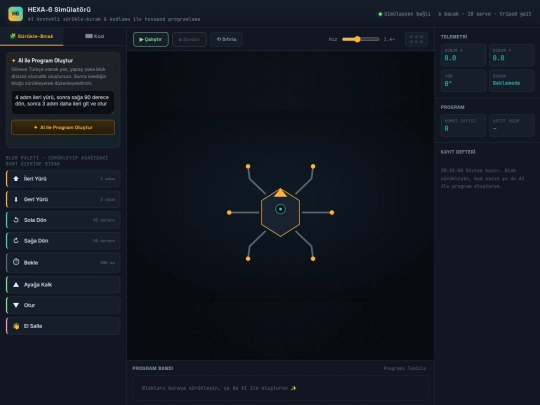Click the triangle icon of Ayağa Kalk
The width and height of the screenshot is (540, 405).
click(16, 284)
